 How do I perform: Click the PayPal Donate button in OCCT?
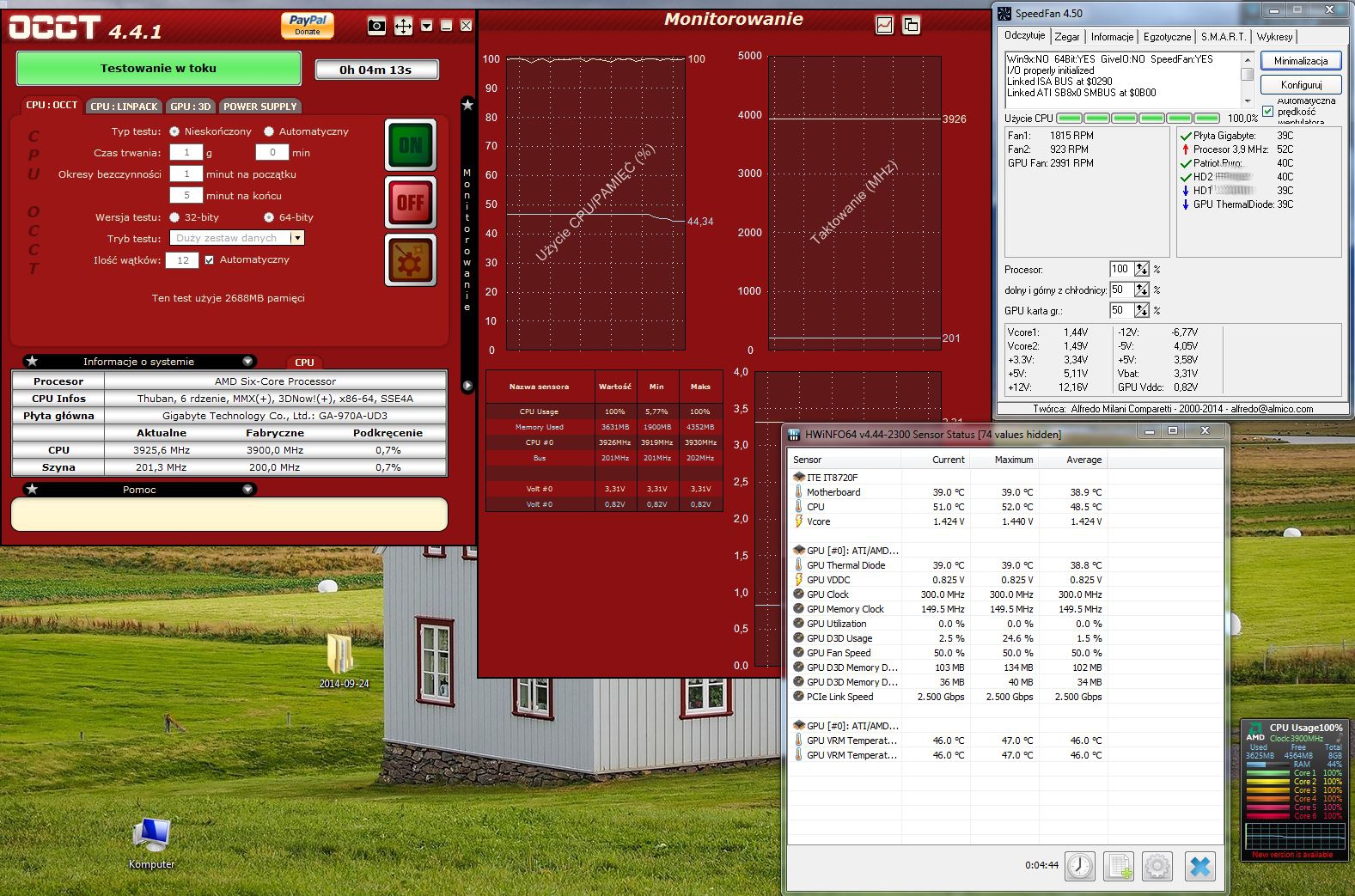pos(308,25)
